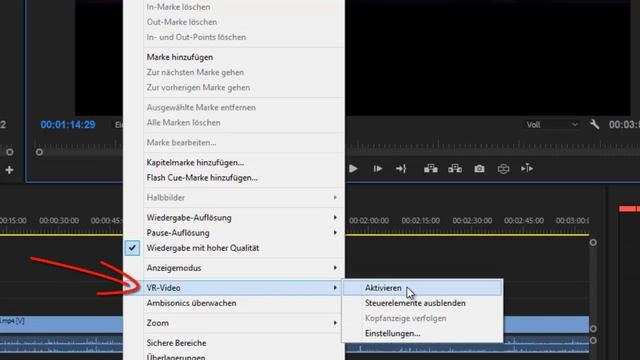640x360 pixels.
Task: Click the plus button editor icon
Action: point(9,170)
